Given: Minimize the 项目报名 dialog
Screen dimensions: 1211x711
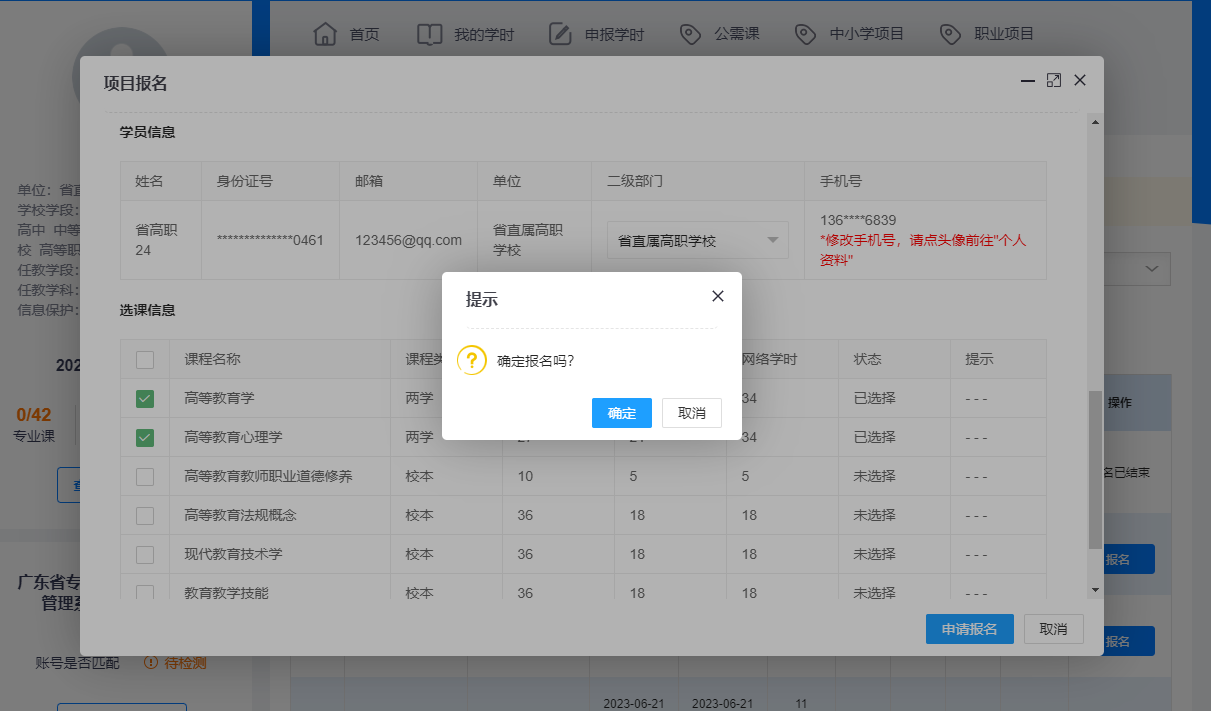Looking at the screenshot, I should pos(1027,81).
